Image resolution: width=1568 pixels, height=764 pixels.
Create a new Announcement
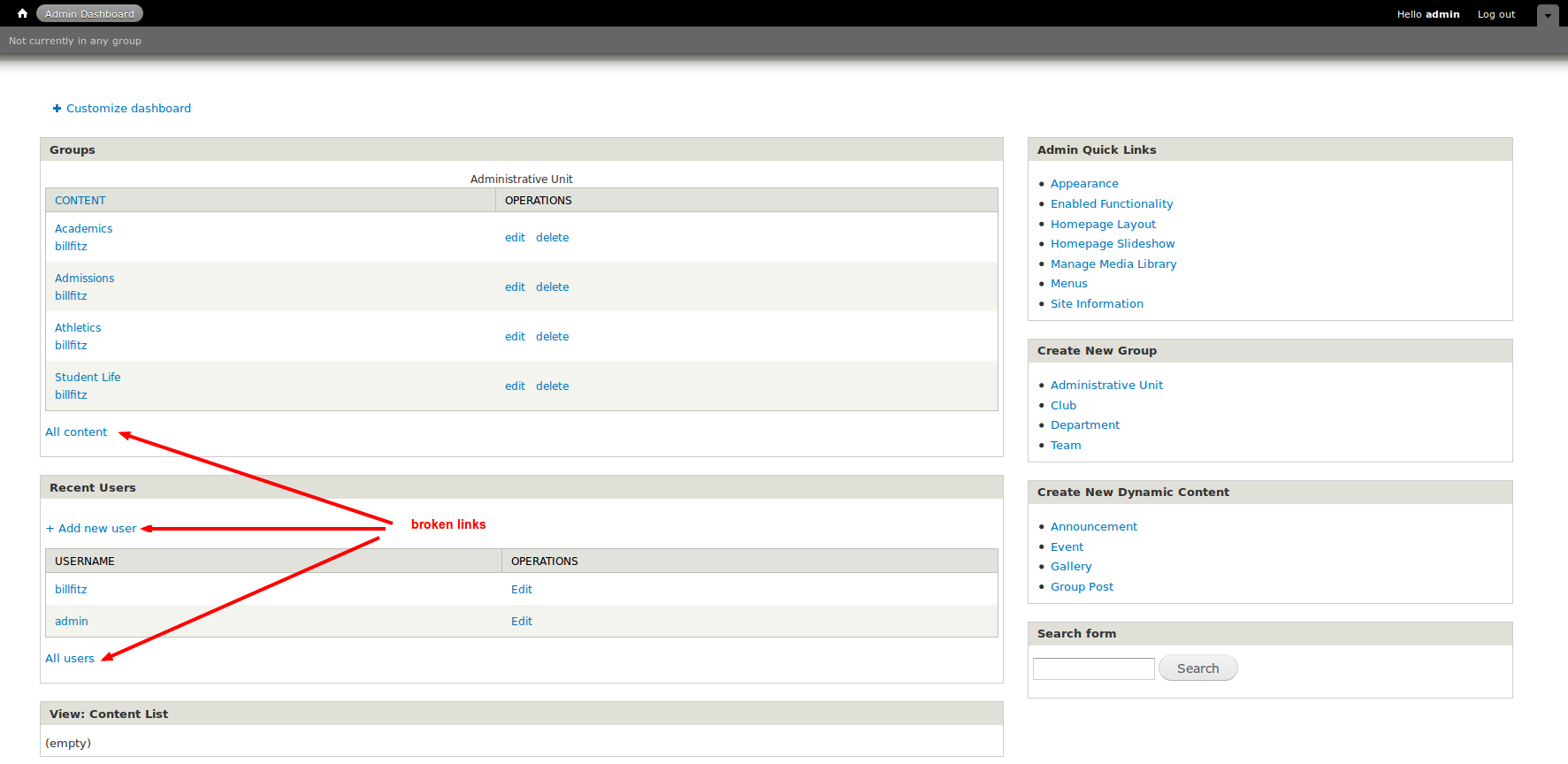(x=1094, y=526)
